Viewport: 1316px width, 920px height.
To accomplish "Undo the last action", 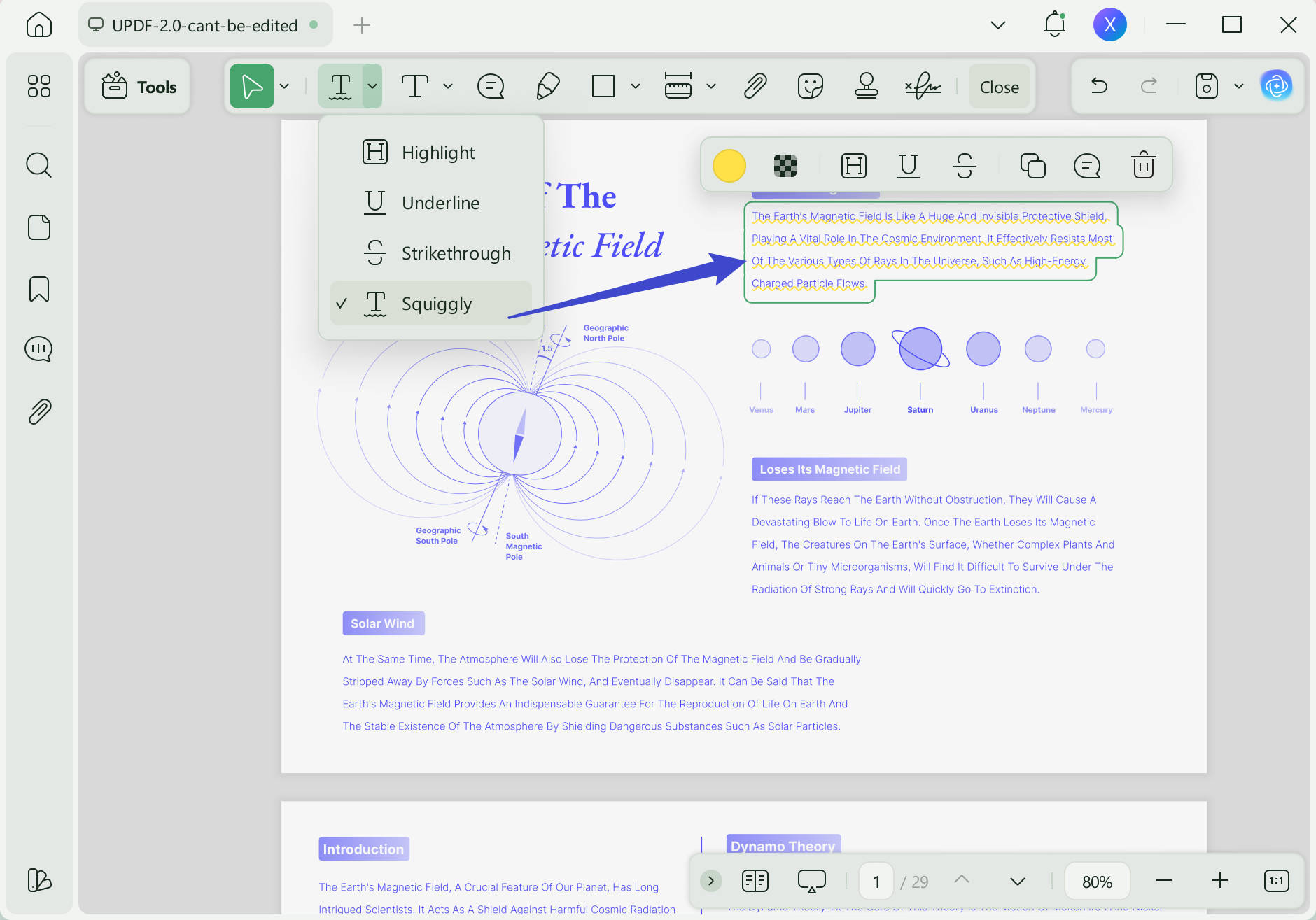I will 1099,86.
